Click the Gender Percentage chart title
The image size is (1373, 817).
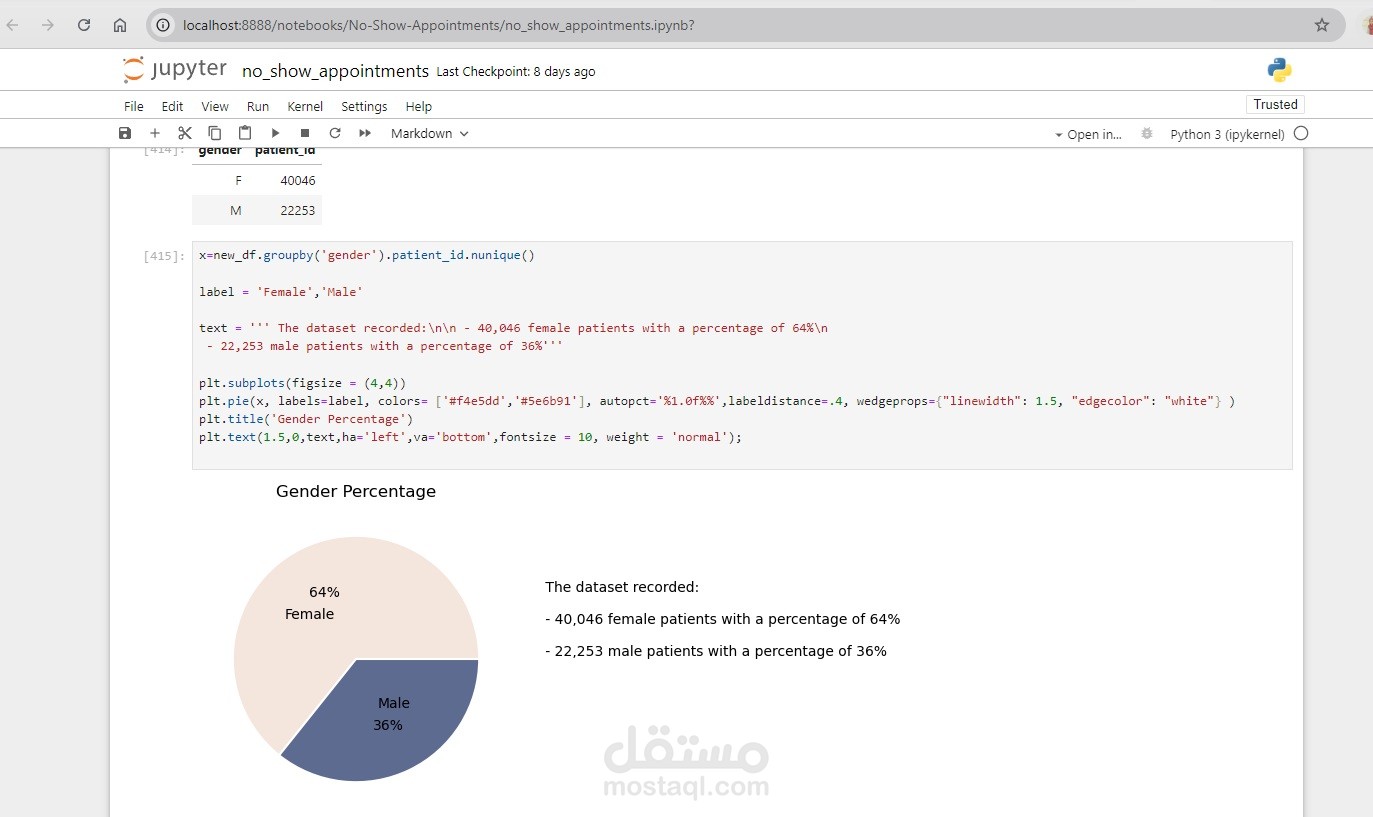(356, 491)
